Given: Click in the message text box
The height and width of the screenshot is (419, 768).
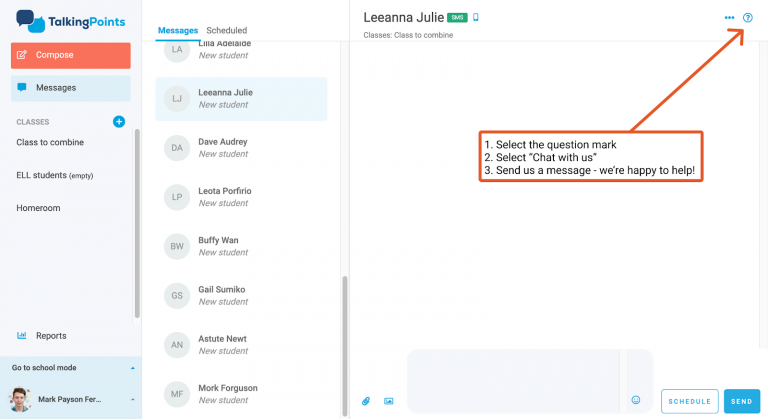Looking at the screenshot, I should coord(513,381).
